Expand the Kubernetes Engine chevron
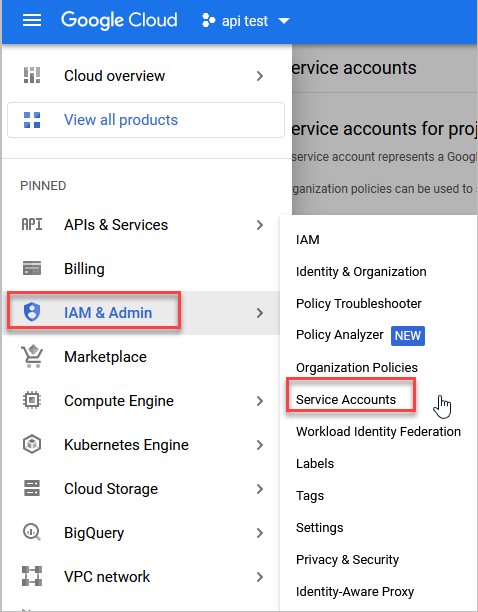 point(260,445)
